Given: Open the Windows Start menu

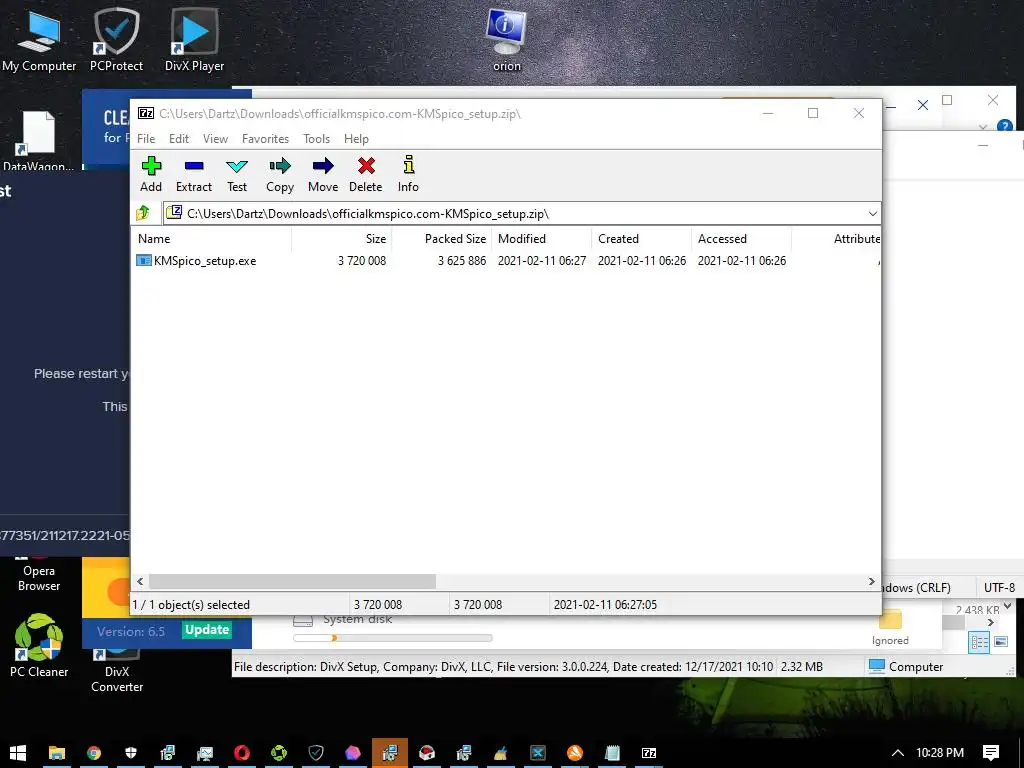Looking at the screenshot, I should click(18, 753).
